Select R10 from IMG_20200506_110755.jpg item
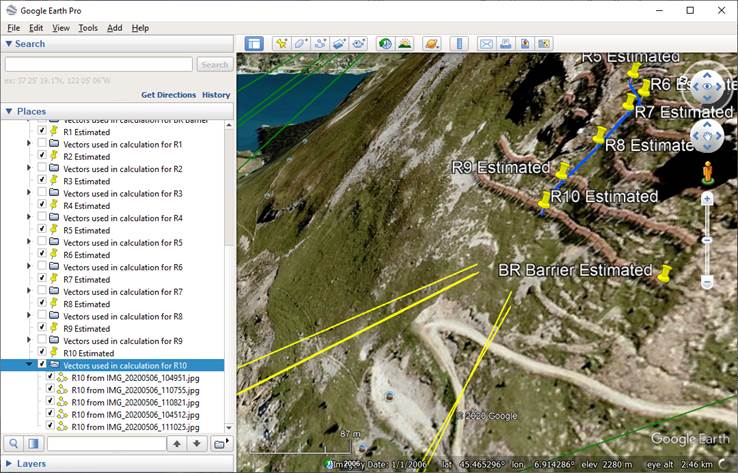The width and height of the screenshot is (738, 473). [x=135, y=390]
